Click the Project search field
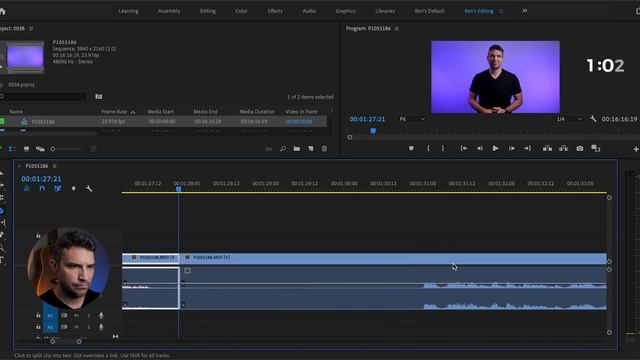Viewport: 640px width, 360px height. (44, 97)
